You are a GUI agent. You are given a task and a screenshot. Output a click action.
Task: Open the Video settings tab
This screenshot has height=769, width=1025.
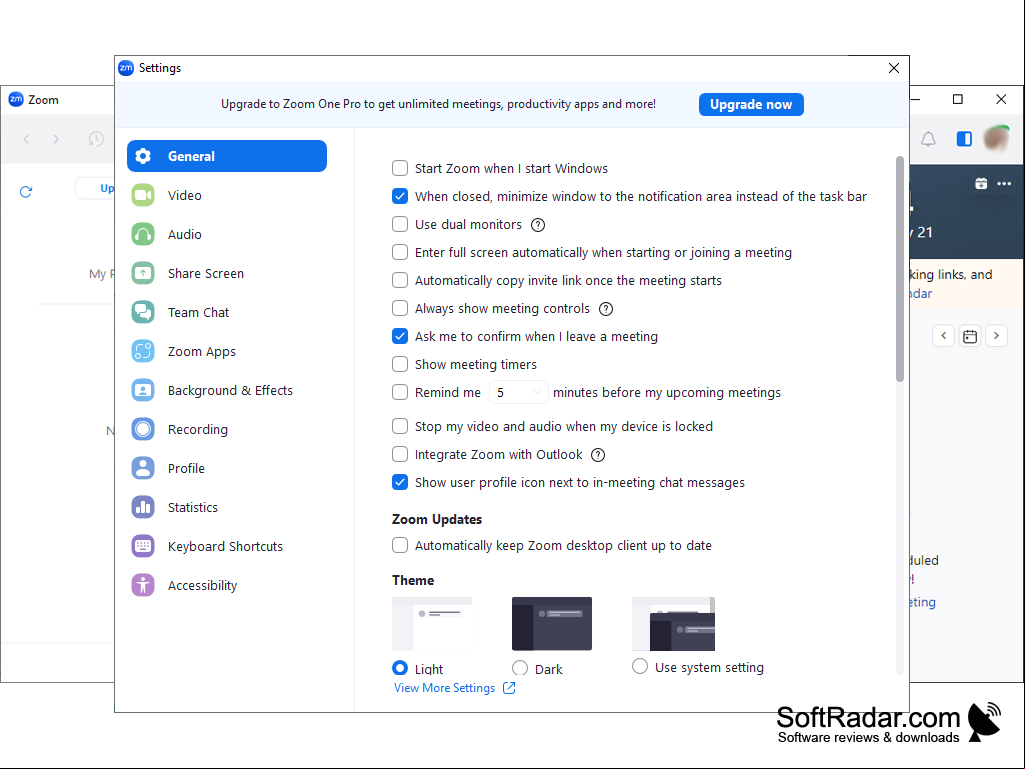click(227, 195)
